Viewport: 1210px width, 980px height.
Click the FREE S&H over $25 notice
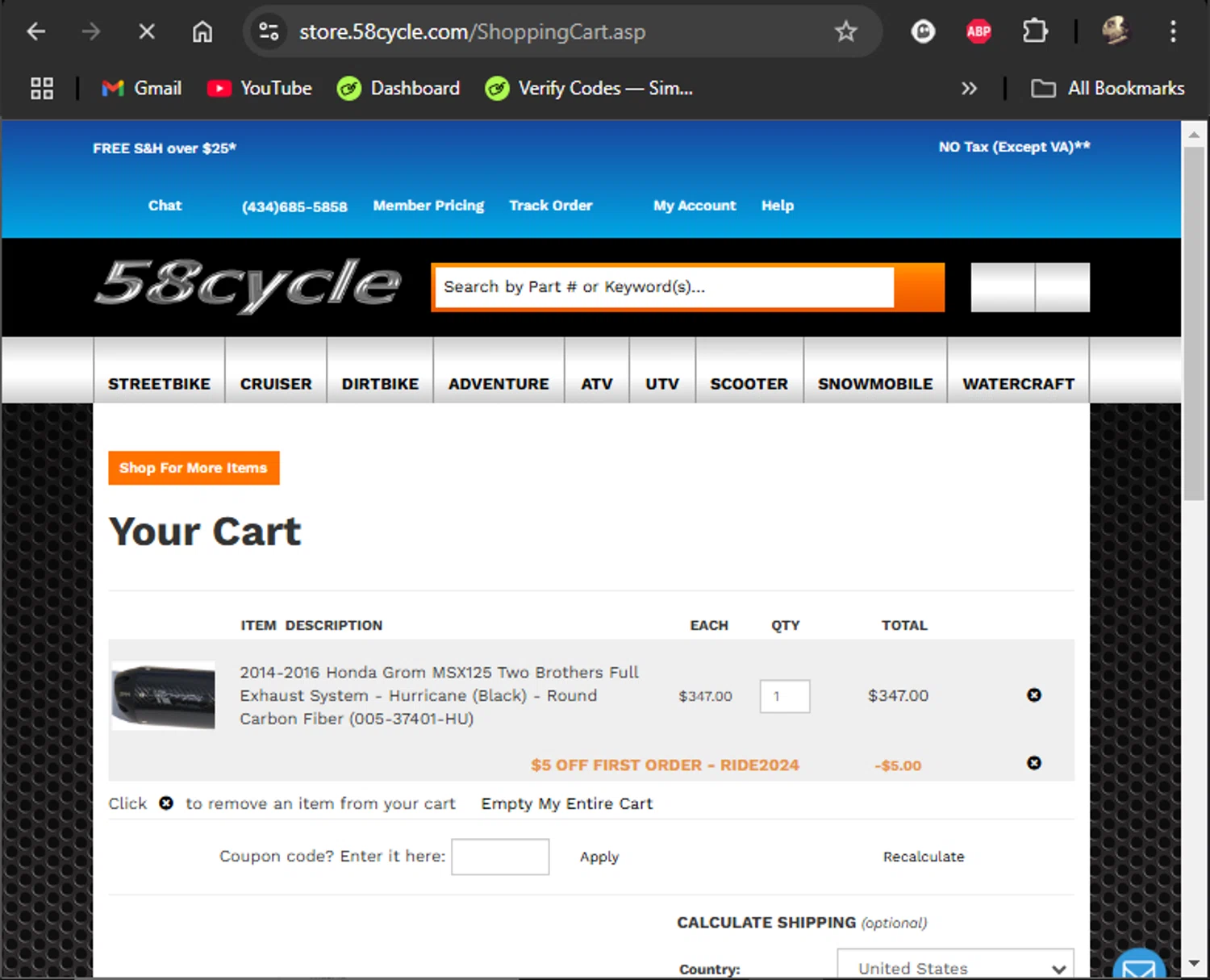[165, 148]
